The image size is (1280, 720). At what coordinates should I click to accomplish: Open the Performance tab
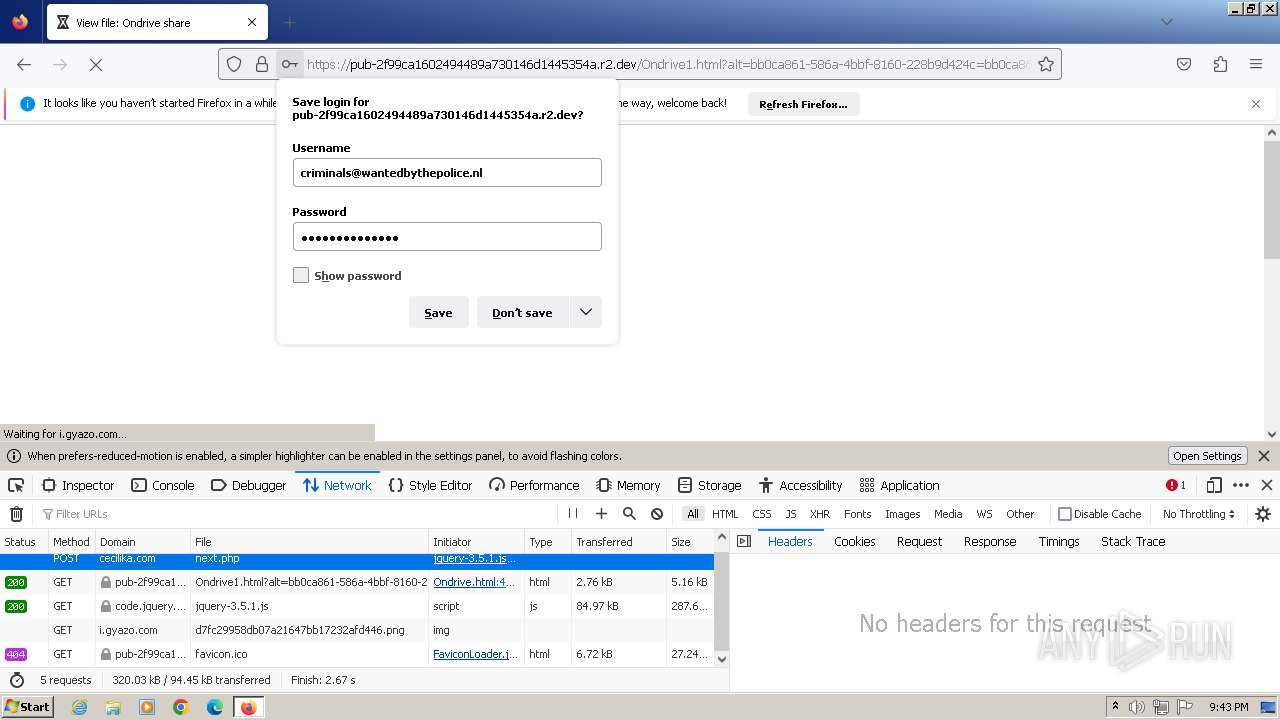[x=534, y=485]
